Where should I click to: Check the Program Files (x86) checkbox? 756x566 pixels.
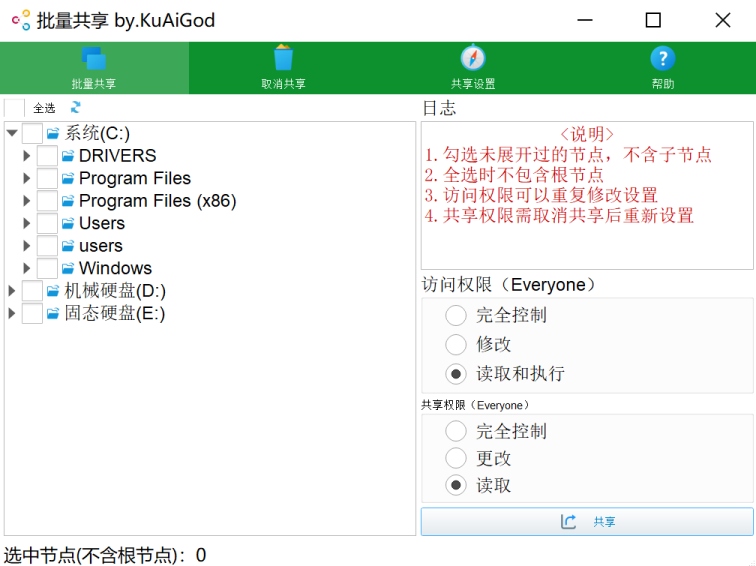pos(47,201)
